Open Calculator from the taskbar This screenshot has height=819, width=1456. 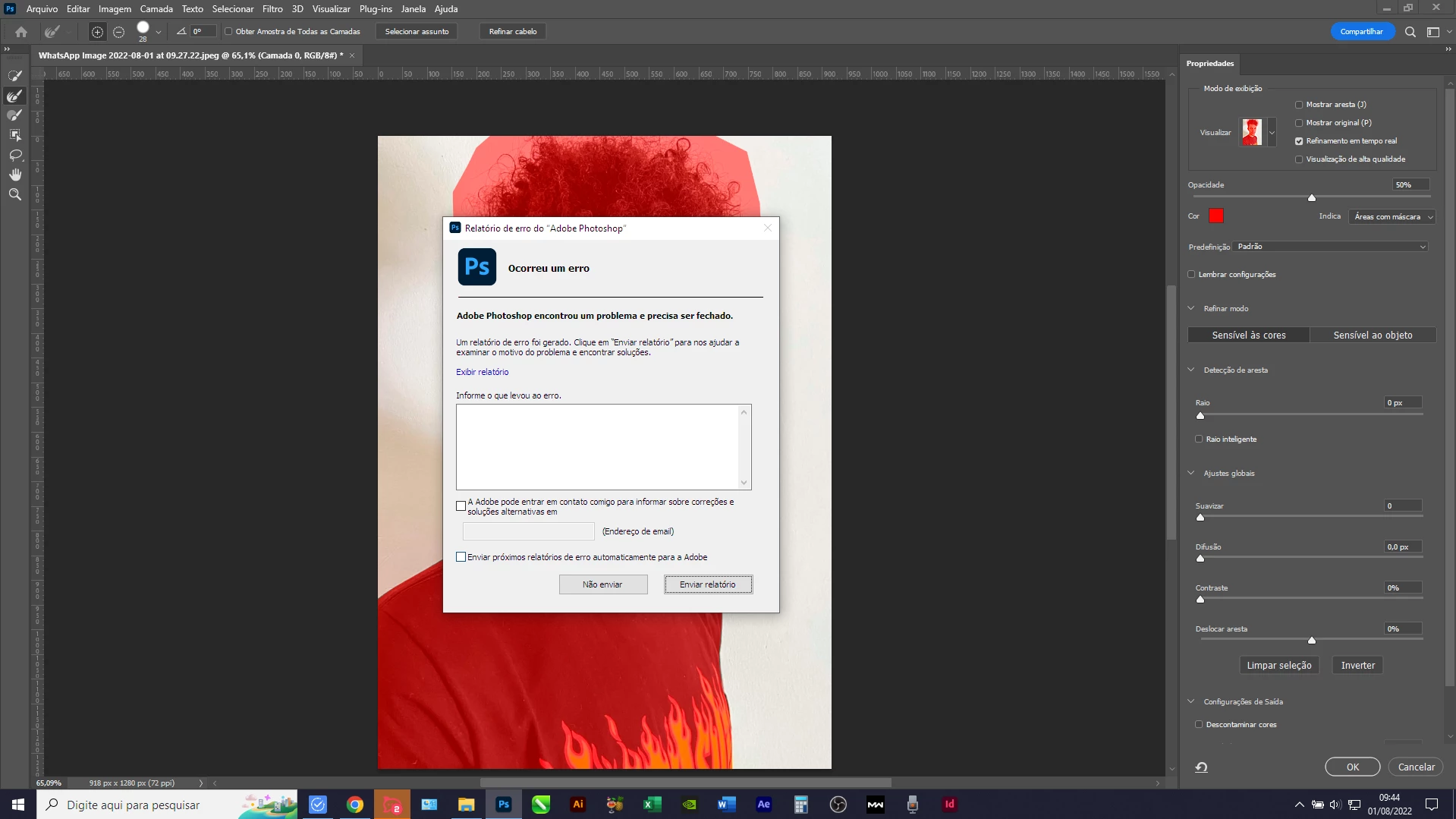pos(801,805)
